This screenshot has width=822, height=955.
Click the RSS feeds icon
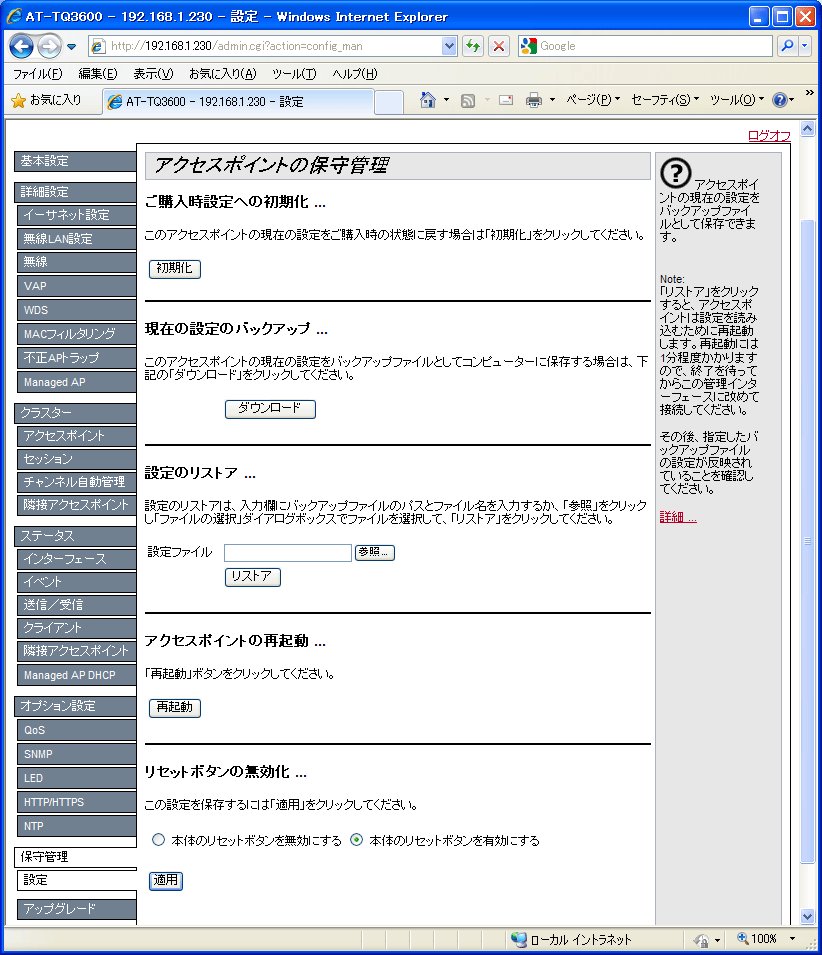468,100
